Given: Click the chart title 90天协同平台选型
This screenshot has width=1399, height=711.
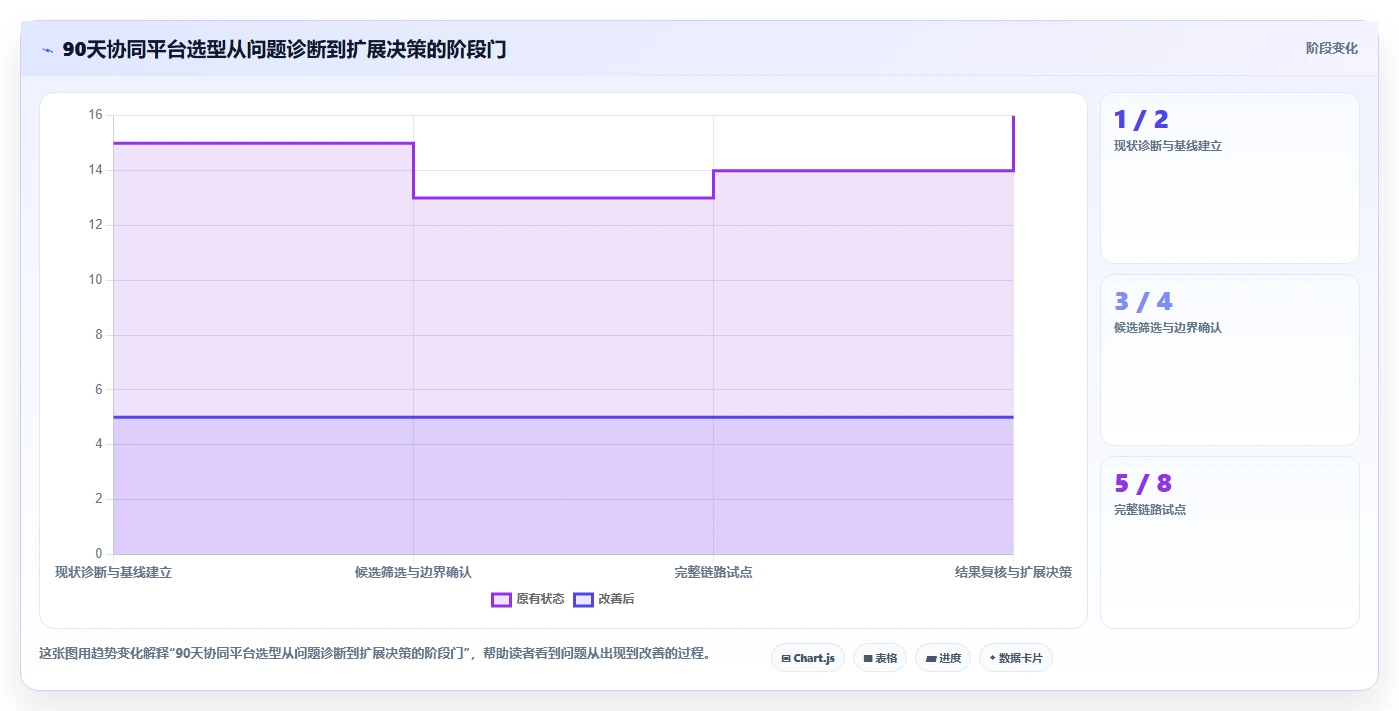Looking at the screenshot, I should tap(284, 49).
